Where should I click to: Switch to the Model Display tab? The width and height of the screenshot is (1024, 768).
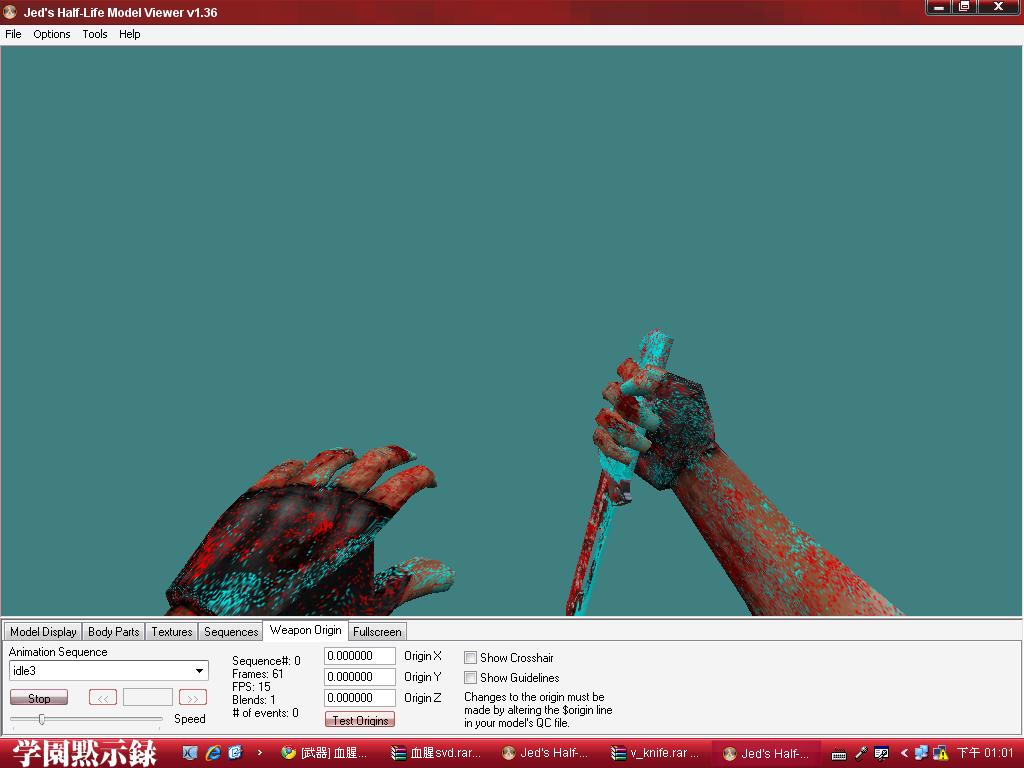point(43,632)
